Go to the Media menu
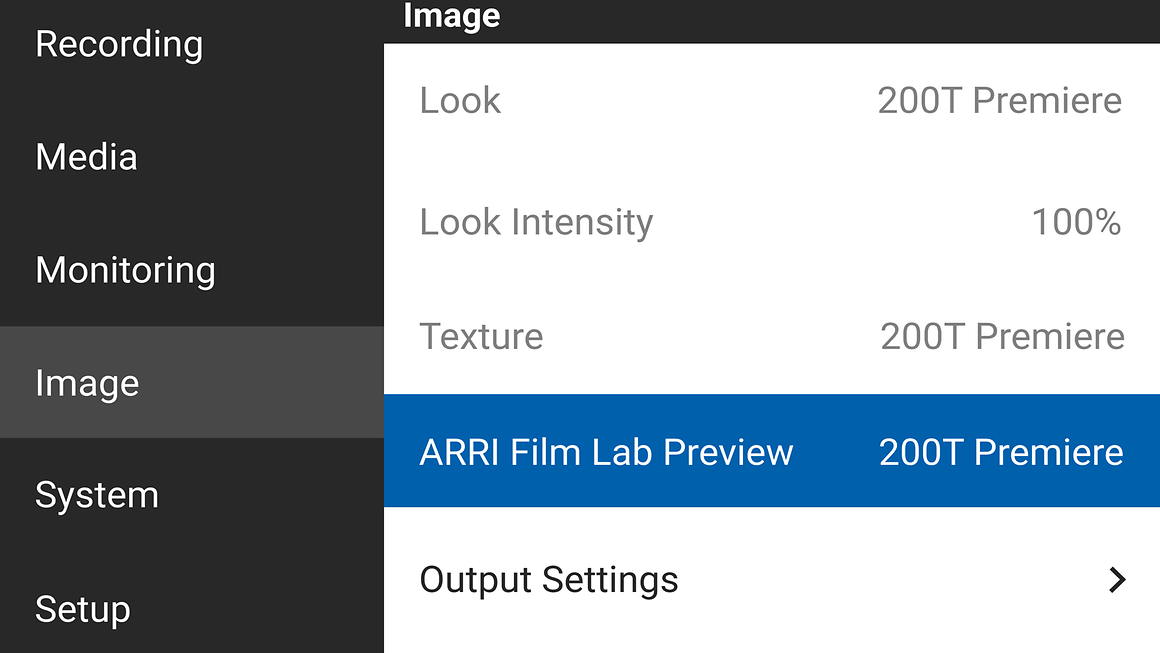This screenshot has height=653, width=1160. pyautogui.click(x=86, y=157)
